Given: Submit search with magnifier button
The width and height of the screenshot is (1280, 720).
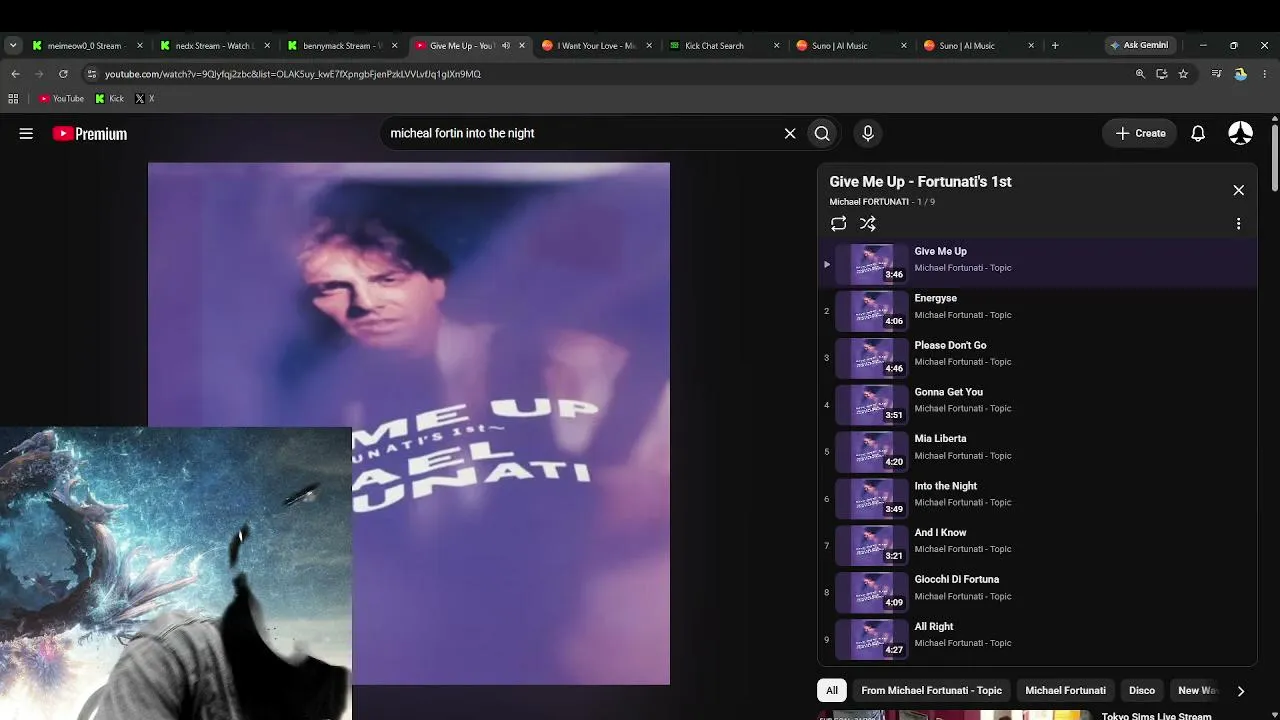Looking at the screenshot, I should click(x=822, y=133).
